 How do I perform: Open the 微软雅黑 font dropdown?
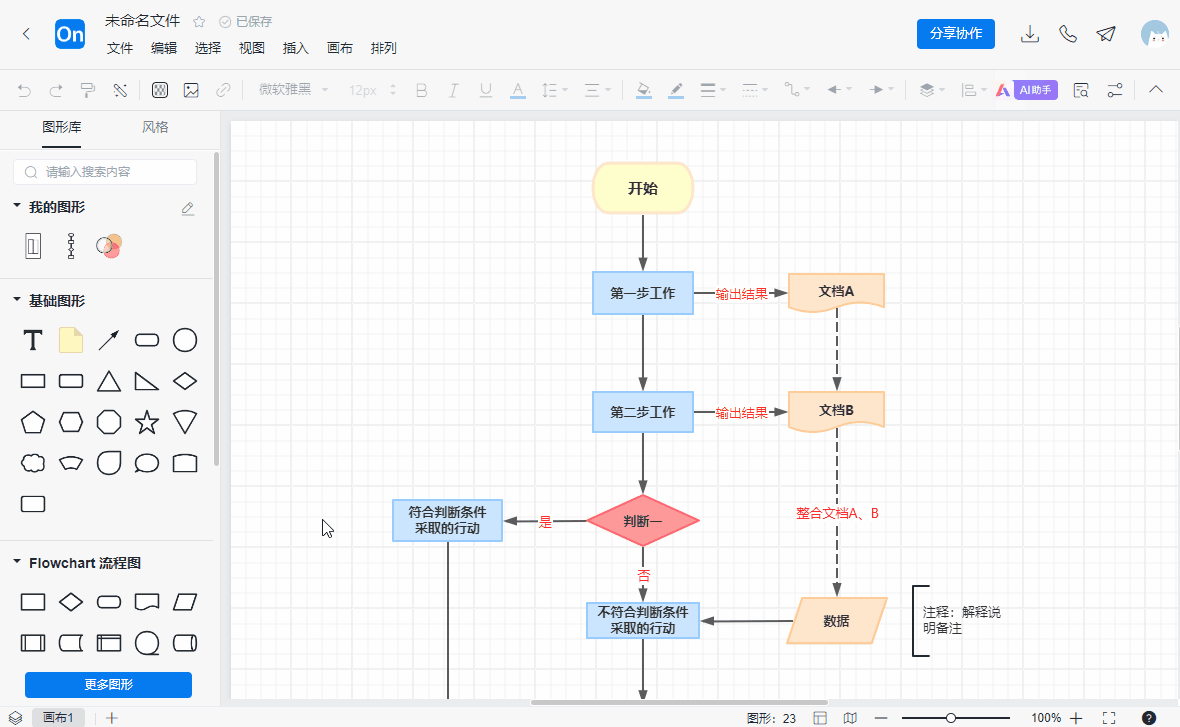click(293, 90)
